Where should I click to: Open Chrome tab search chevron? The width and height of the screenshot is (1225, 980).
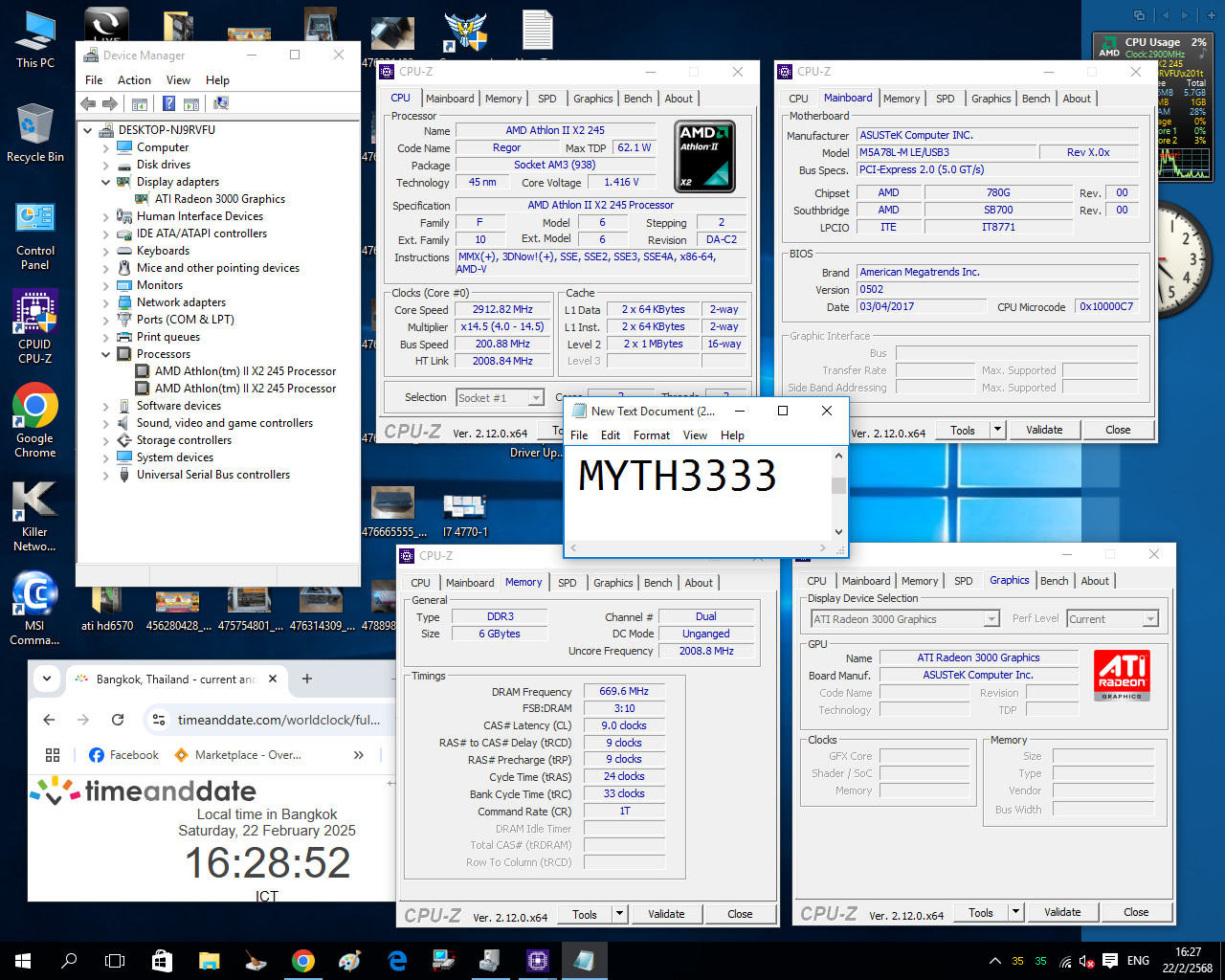pos(47,679)
